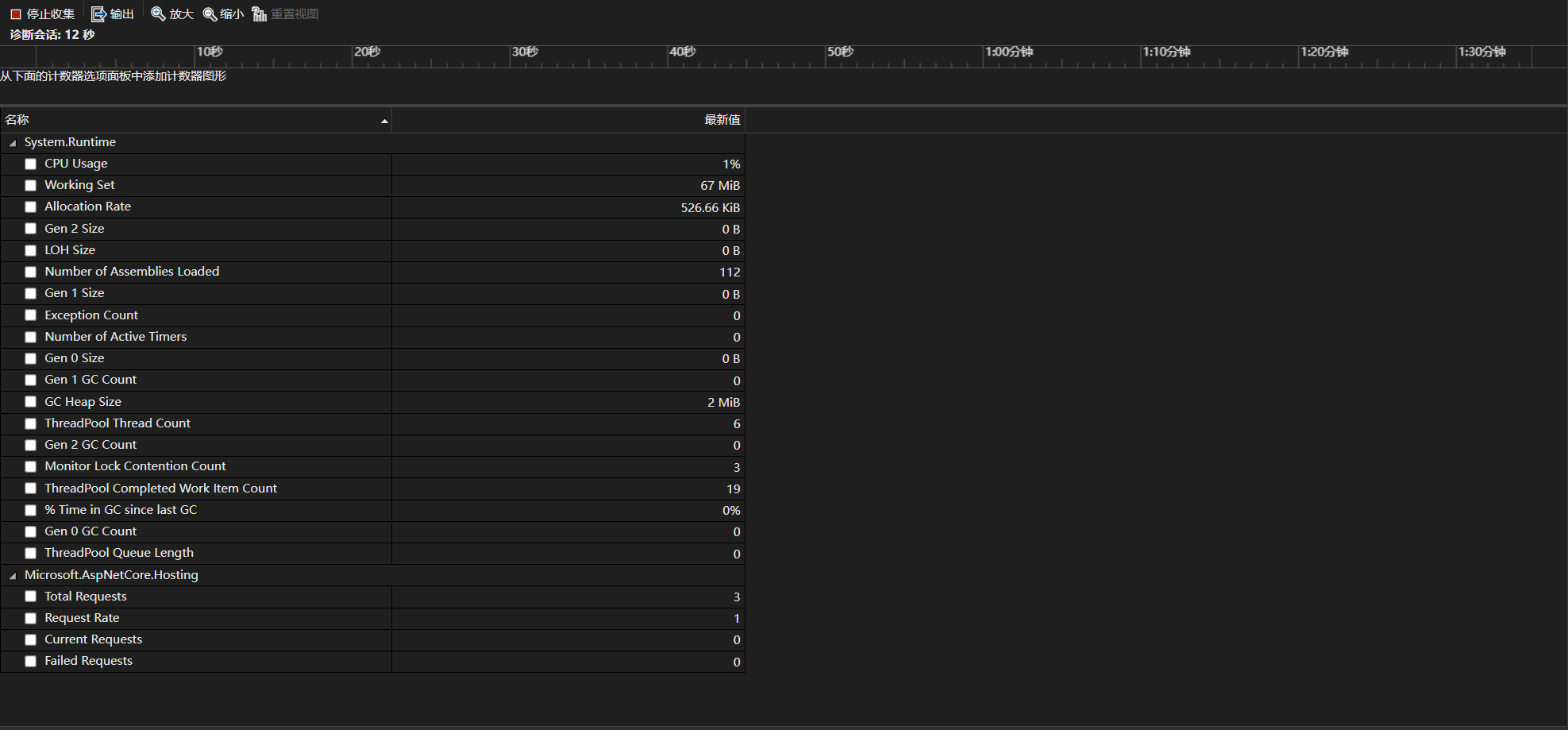Collapse the System.Runtime group arrow
Image resolution: width=1568 pixels, height=730 pixels.
tap(12, 143)
